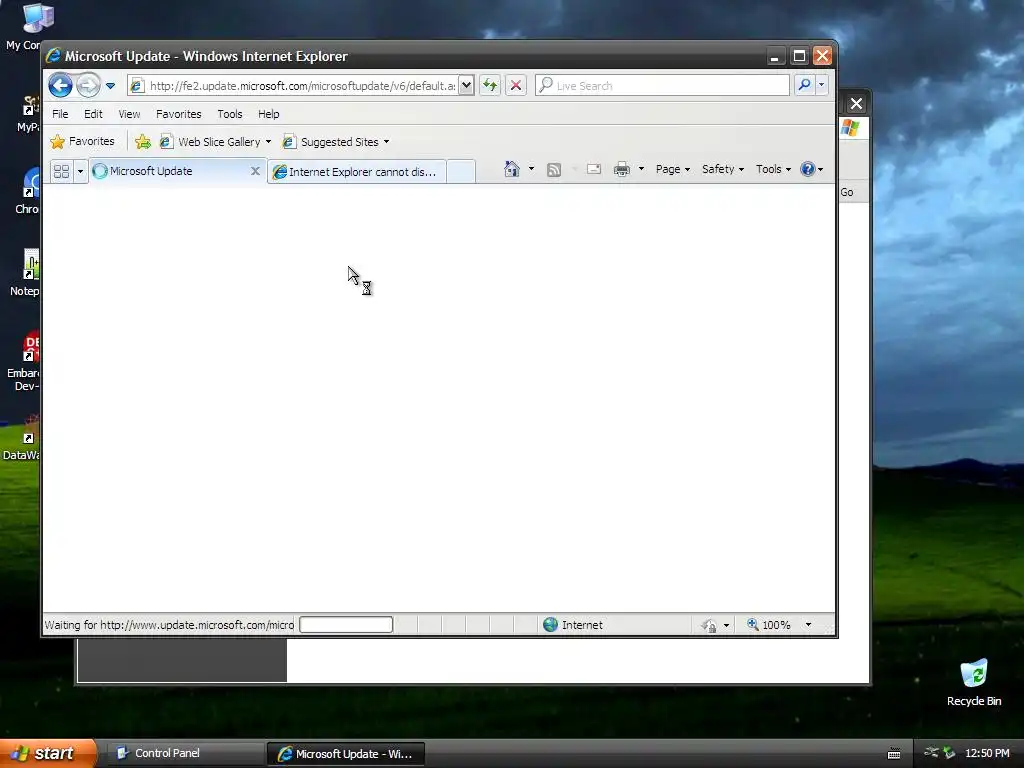Open the Page command bar menu
This screenshot has width=1024, height=768.
[673, 169]
